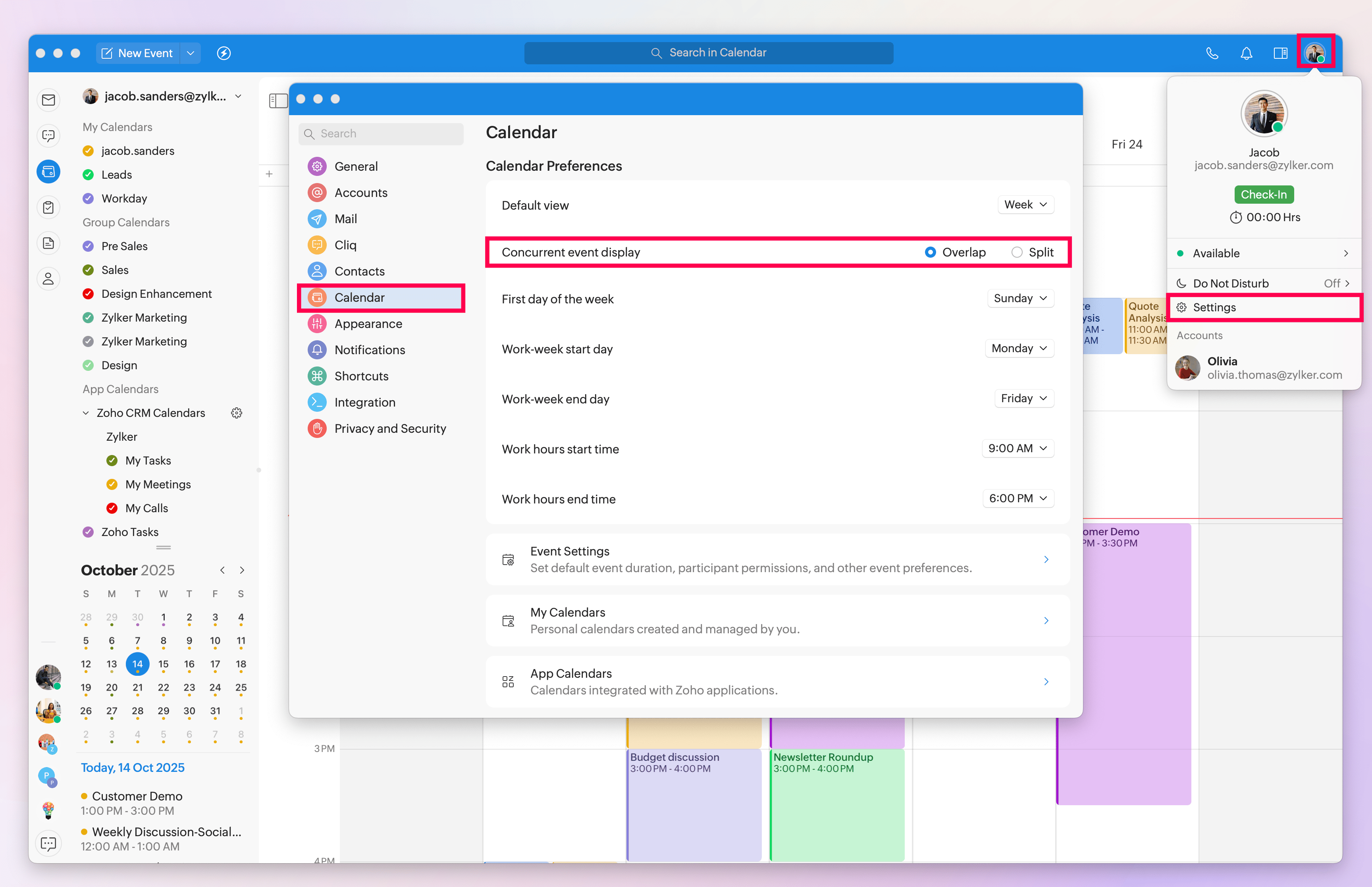This screenshot has width=1372, height=887.
Task: Select the Overlap concurrent display option
Action: pos(931,252)
